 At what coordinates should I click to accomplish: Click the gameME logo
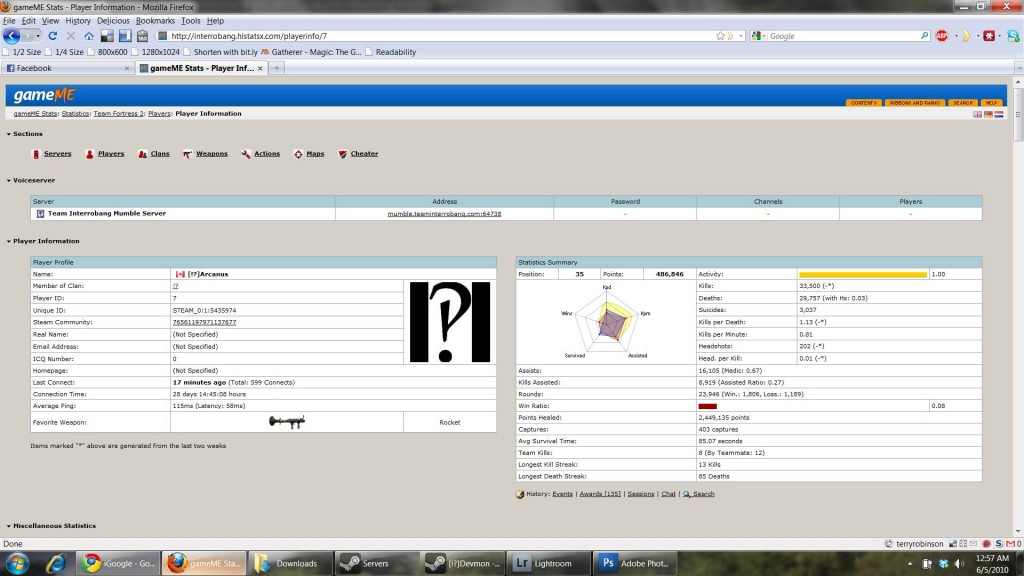click(44, 95)
